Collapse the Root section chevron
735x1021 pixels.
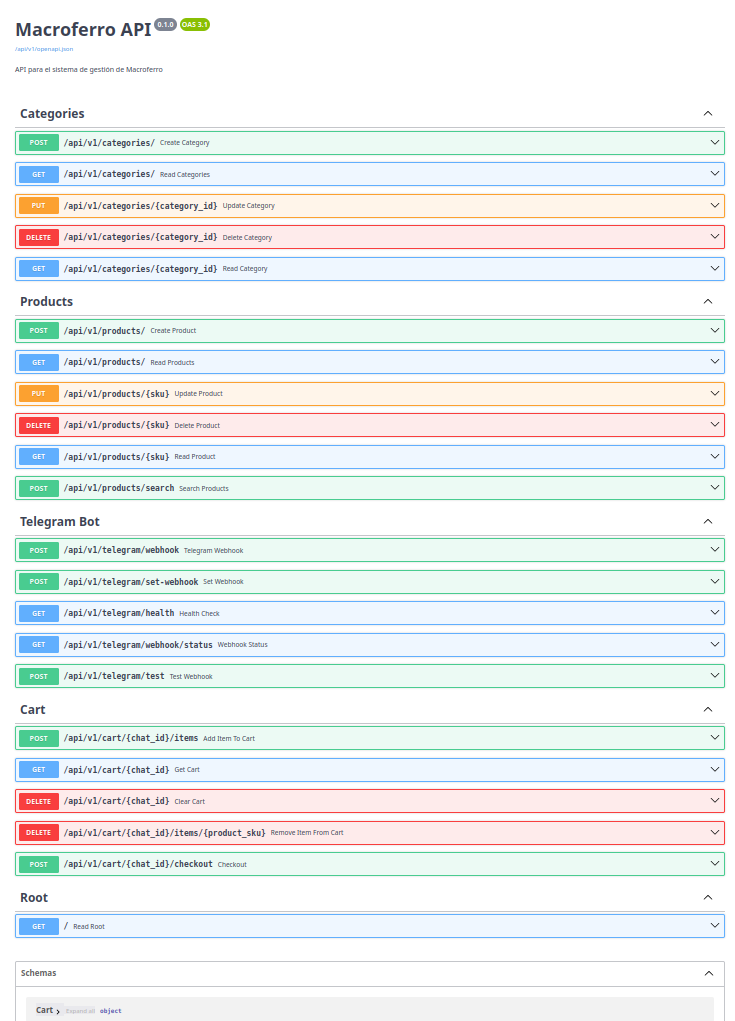(x=708, y=897)
